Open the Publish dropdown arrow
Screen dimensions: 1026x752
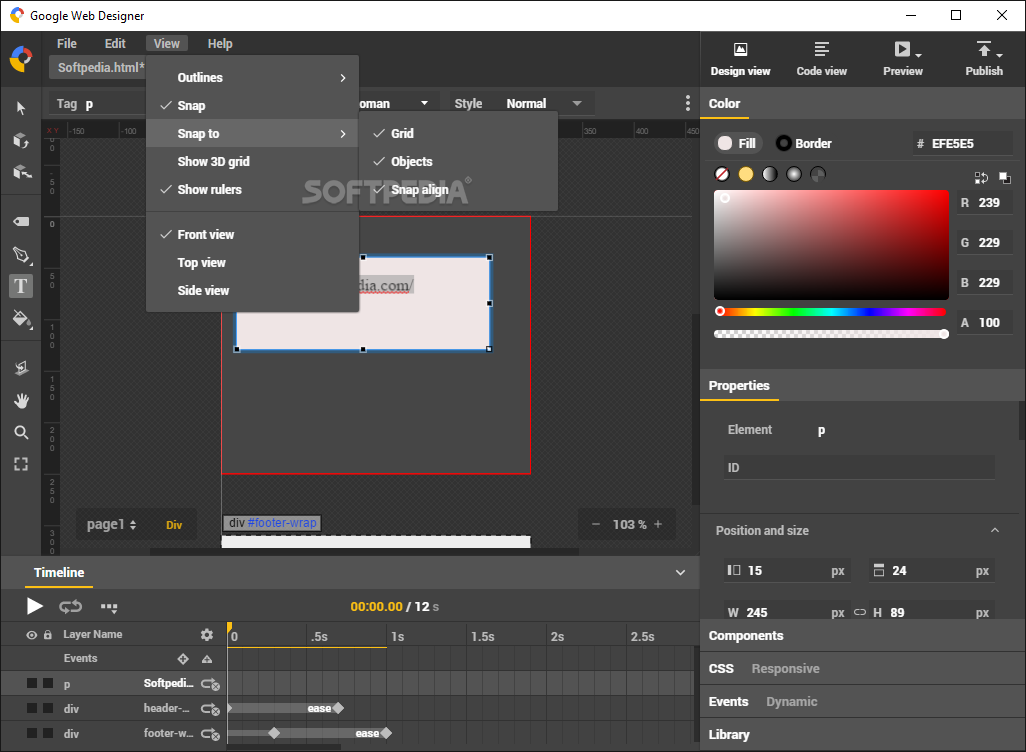tap(999, 56)
